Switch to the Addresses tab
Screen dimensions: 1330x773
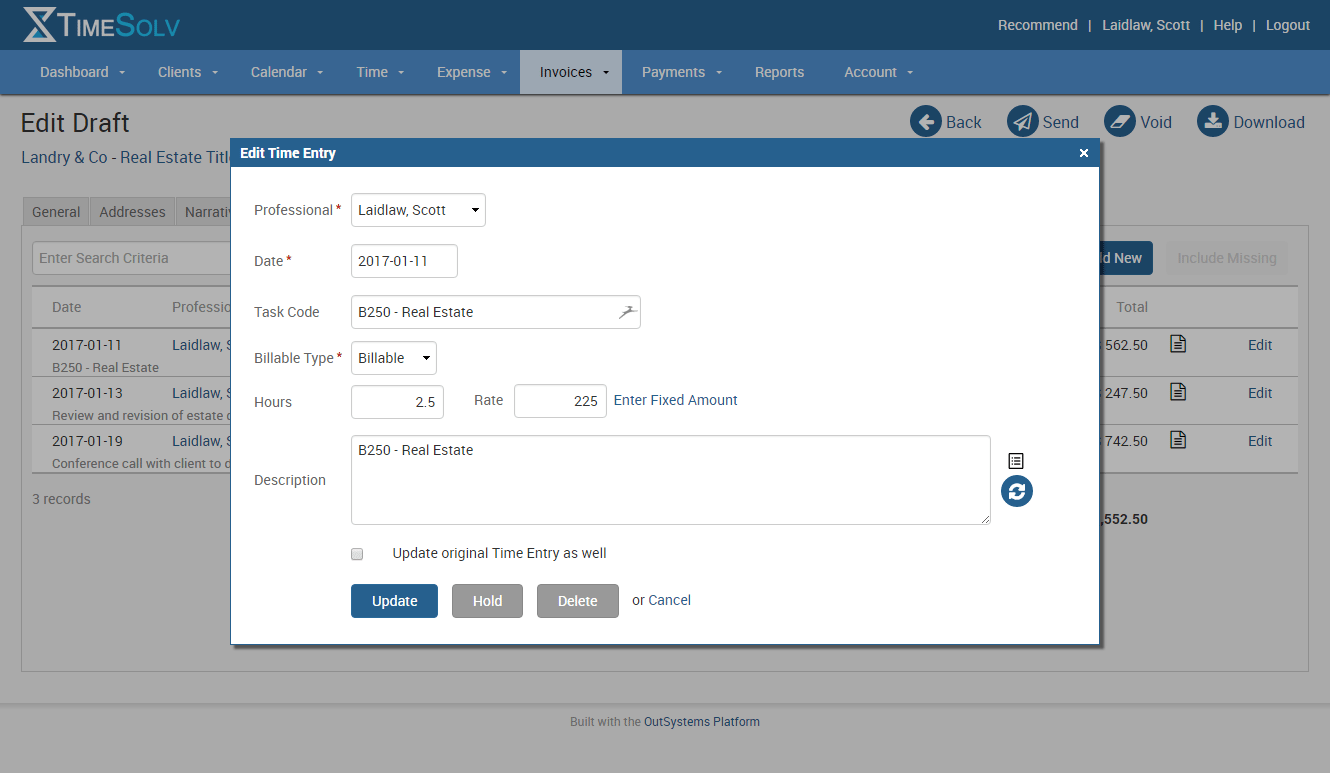(132, 212)
